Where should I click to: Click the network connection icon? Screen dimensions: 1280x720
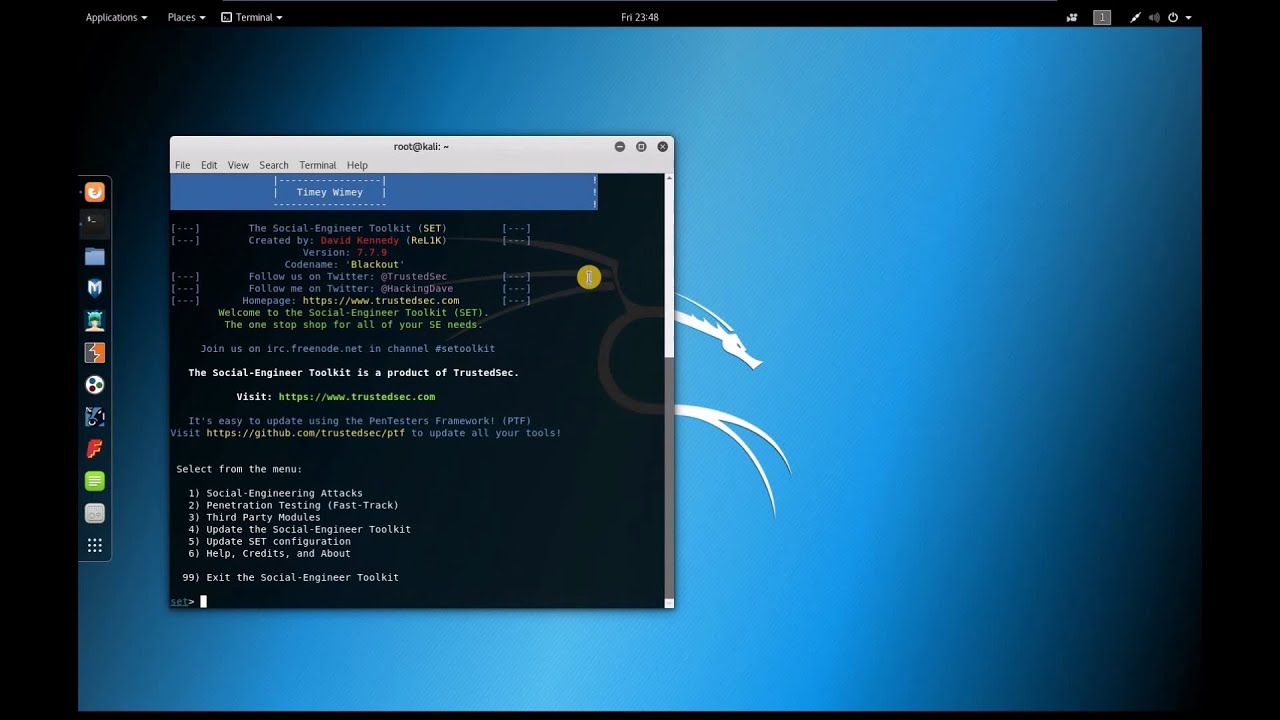1135,17
